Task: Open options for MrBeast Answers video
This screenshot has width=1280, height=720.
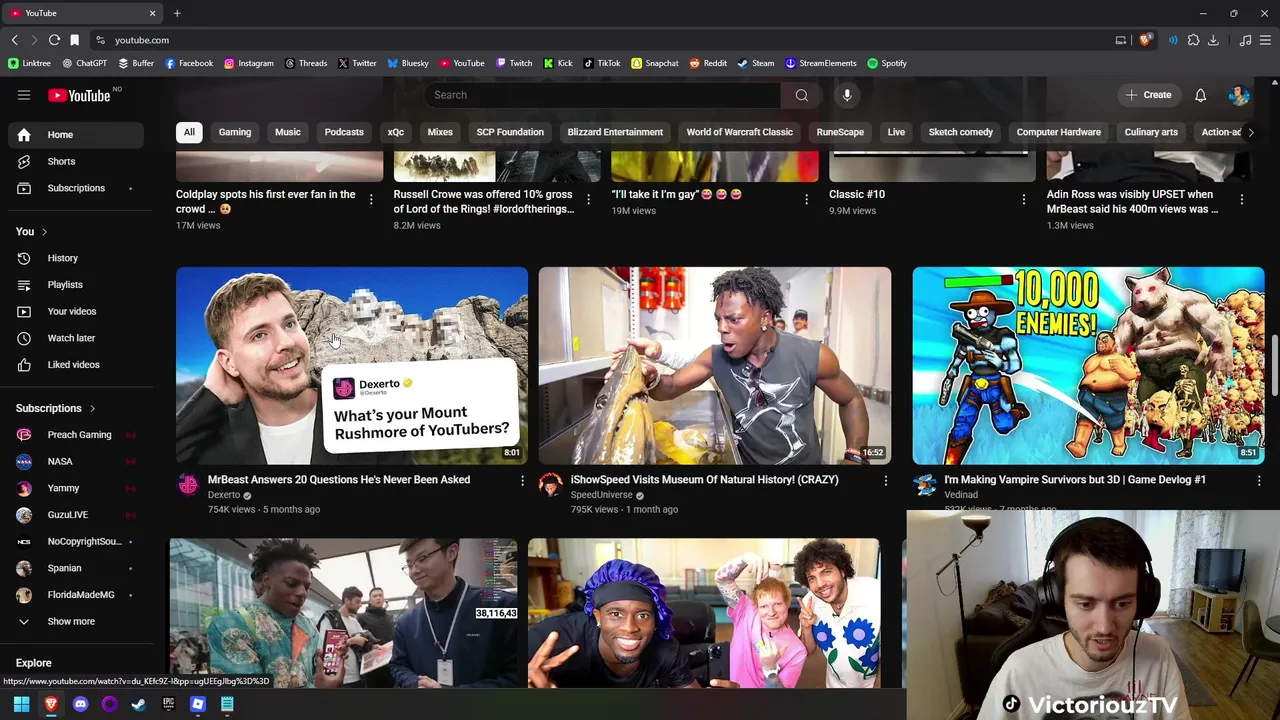Action: point(522,481)
